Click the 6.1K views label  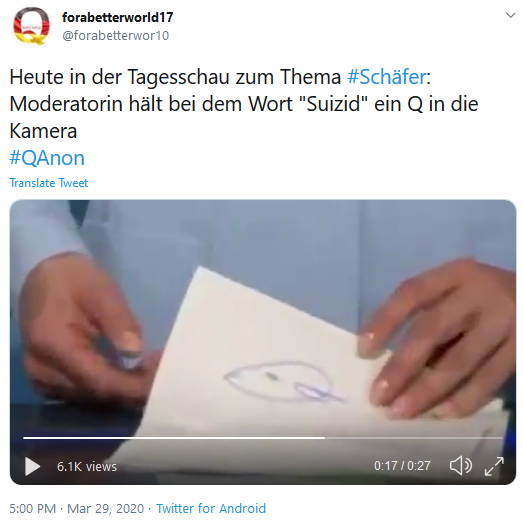click(87, 466)
